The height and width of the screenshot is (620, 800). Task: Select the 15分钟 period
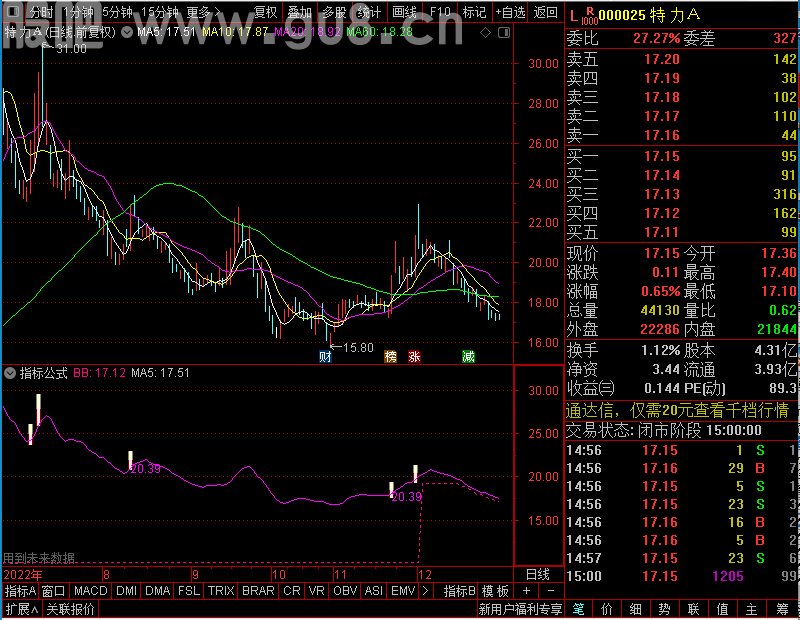pos(159,12)
